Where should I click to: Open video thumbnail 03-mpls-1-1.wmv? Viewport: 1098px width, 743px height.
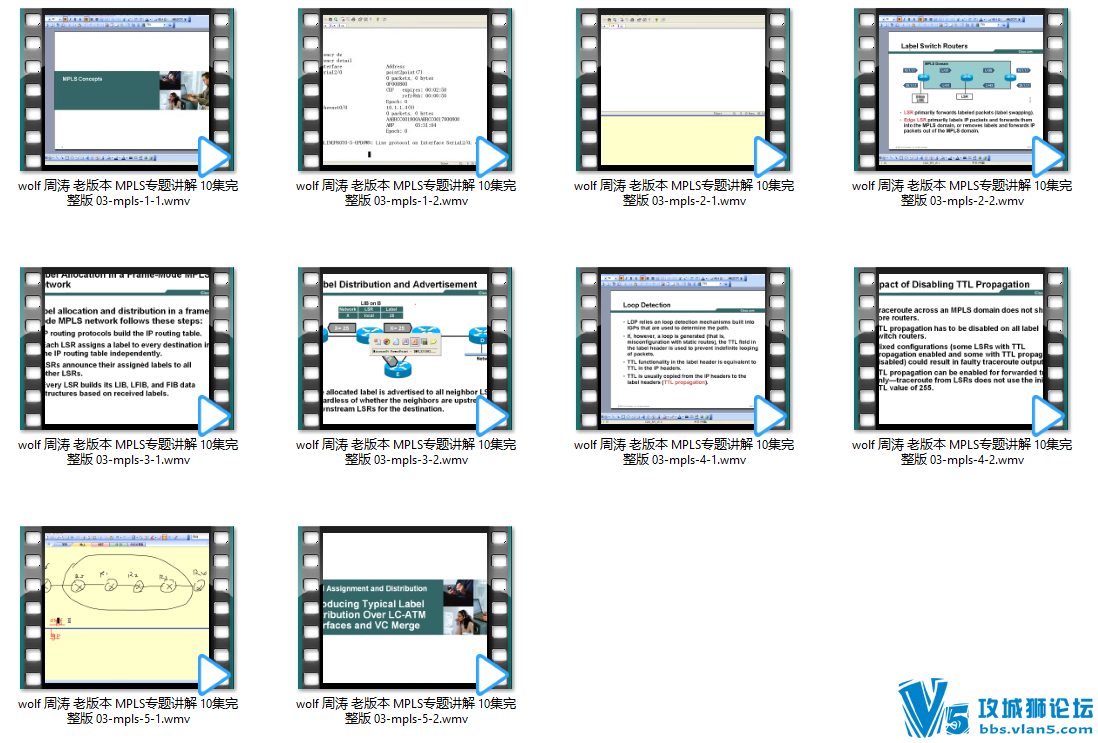[127, 90]
